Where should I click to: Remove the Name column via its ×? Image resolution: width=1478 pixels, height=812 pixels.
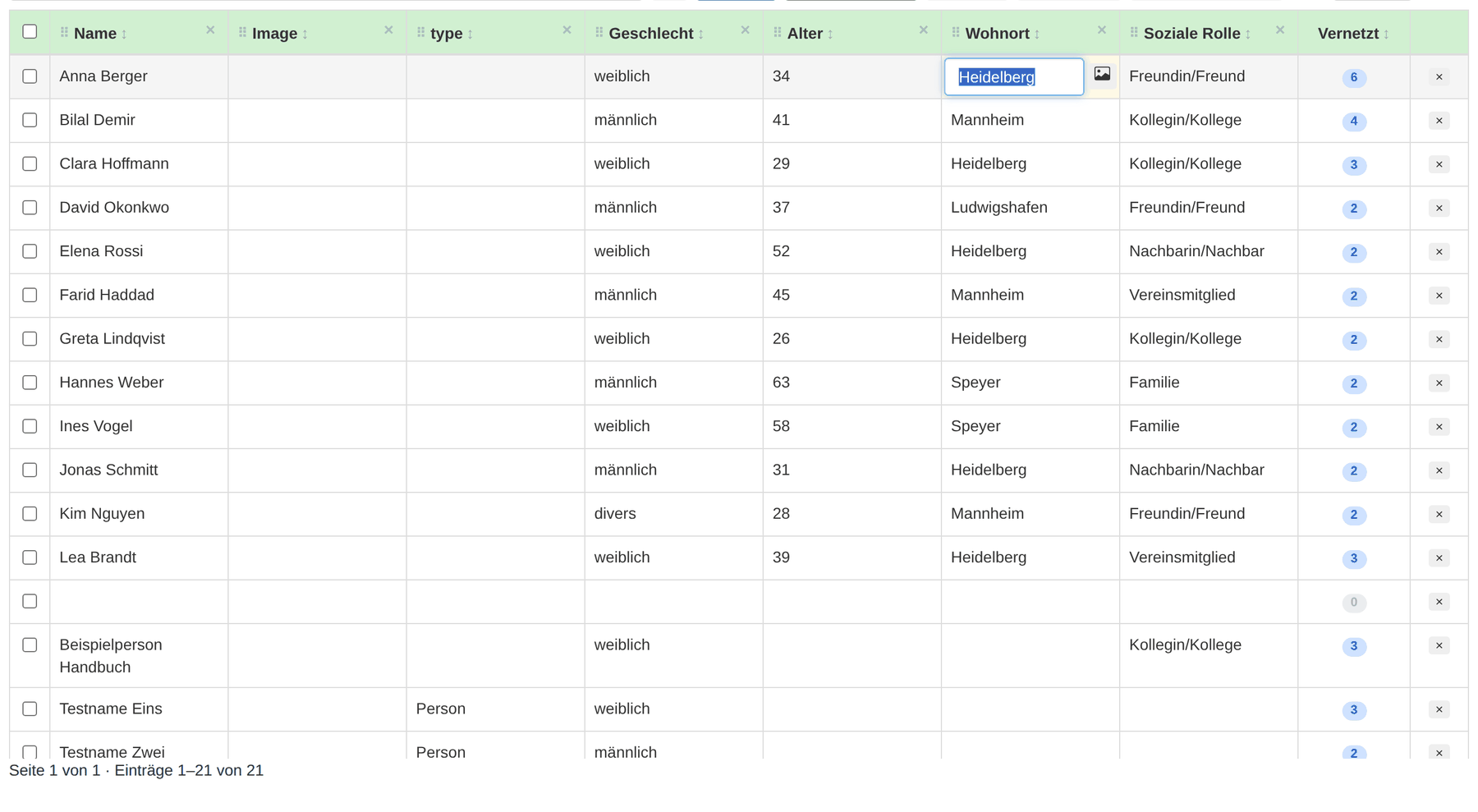pyautogui.click(x=210, y=30)
